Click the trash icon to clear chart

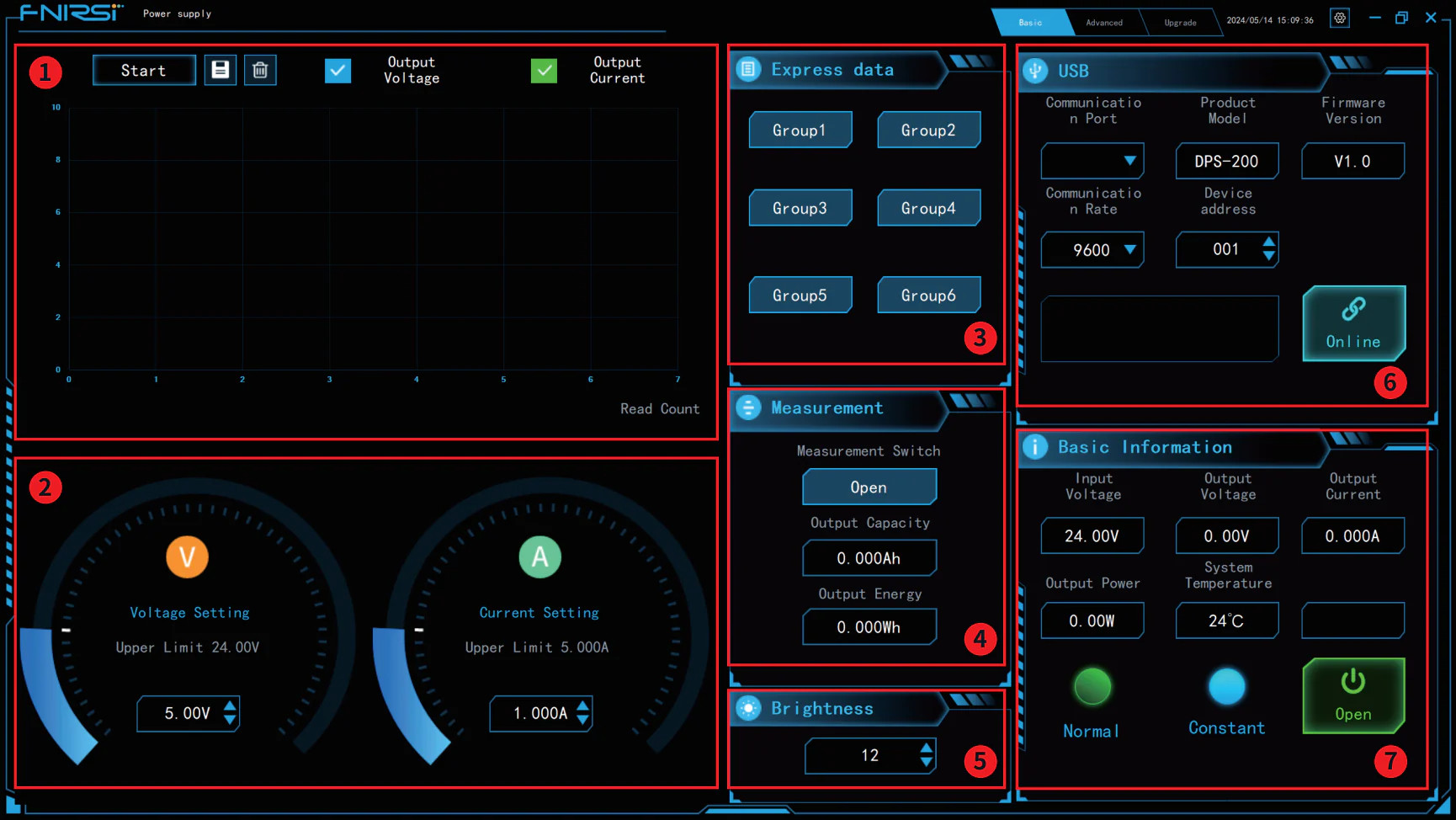pos(260,70)
